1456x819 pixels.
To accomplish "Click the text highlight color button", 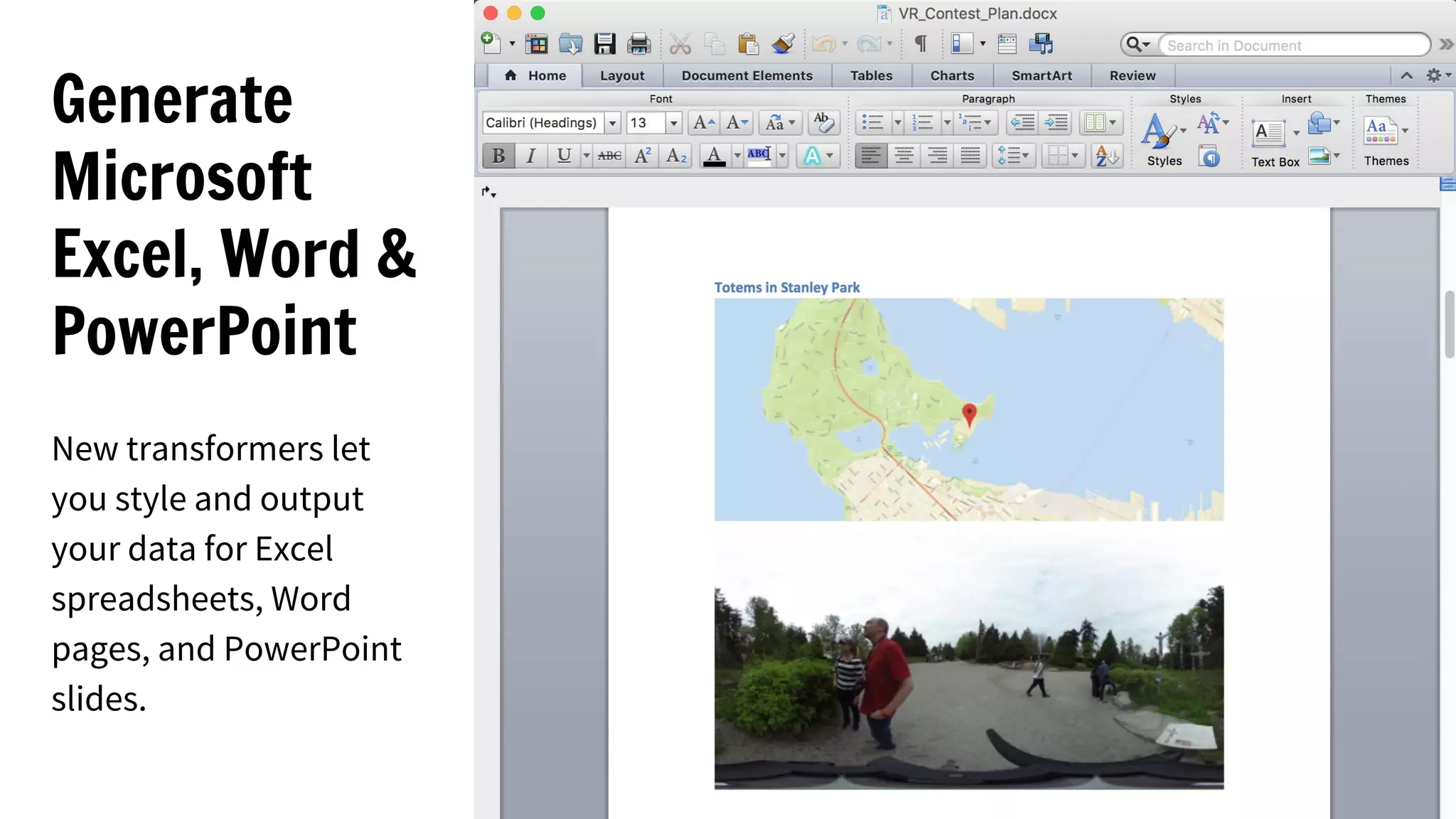I will click(759, 156).
